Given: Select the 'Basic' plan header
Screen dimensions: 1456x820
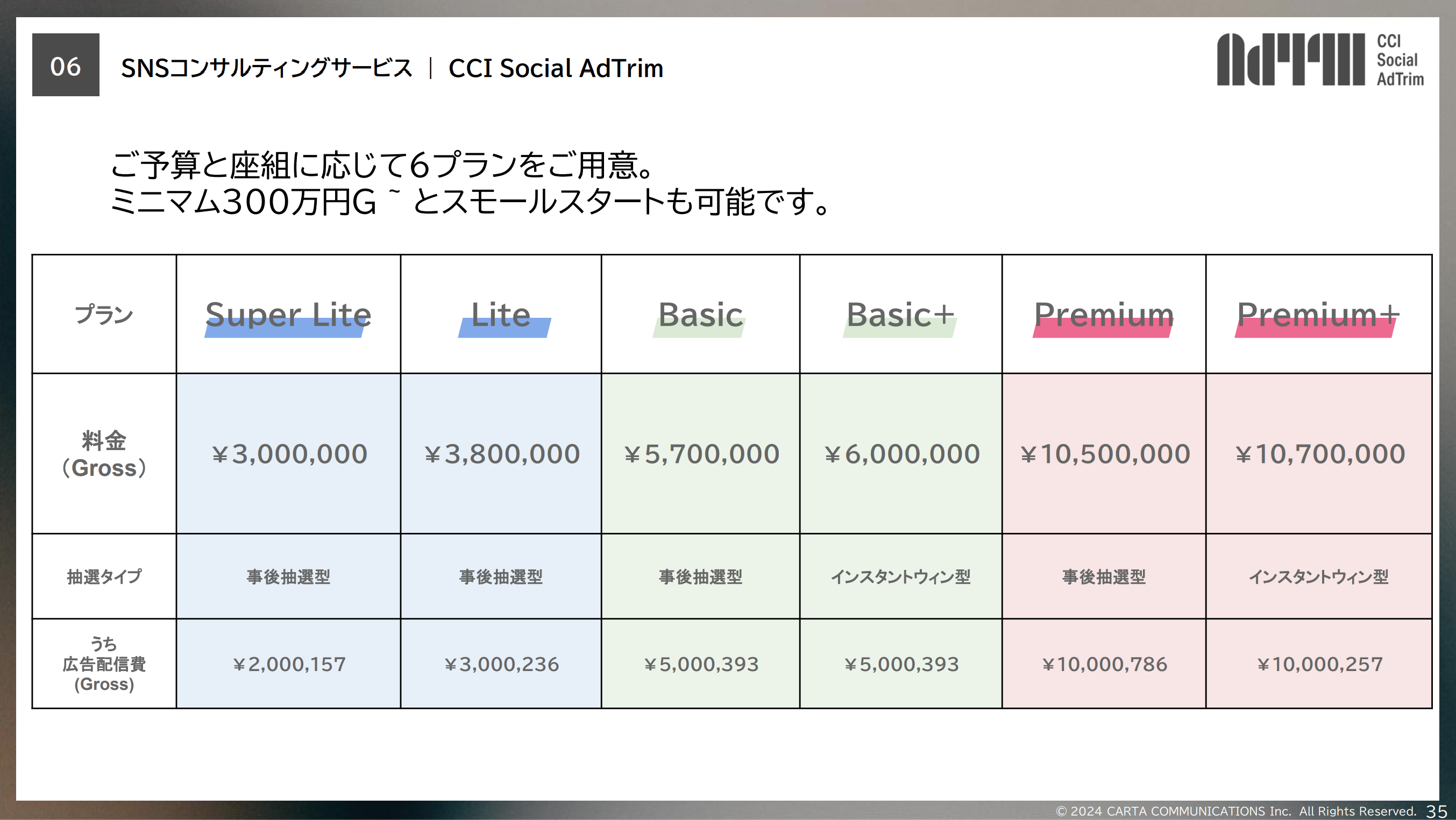Looking at the screenshot, I should (x=700, y=315).
